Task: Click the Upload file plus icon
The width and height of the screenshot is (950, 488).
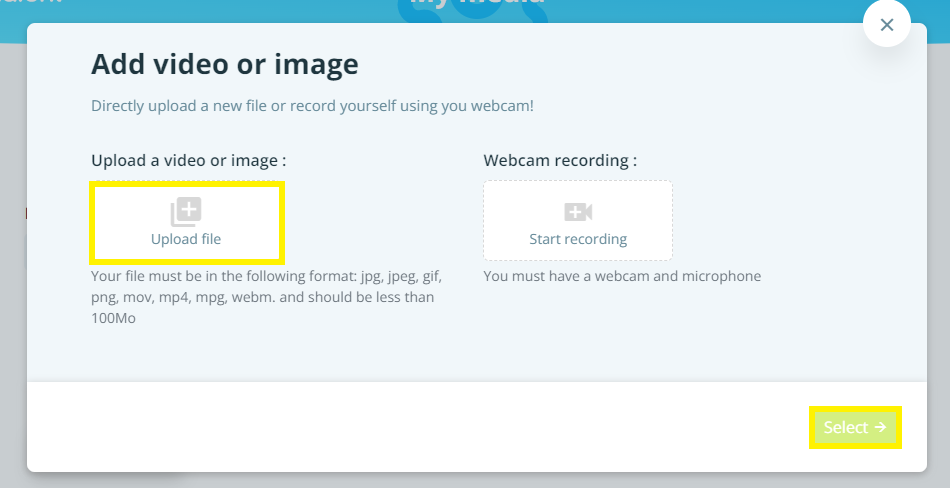Action: (186, 212)
